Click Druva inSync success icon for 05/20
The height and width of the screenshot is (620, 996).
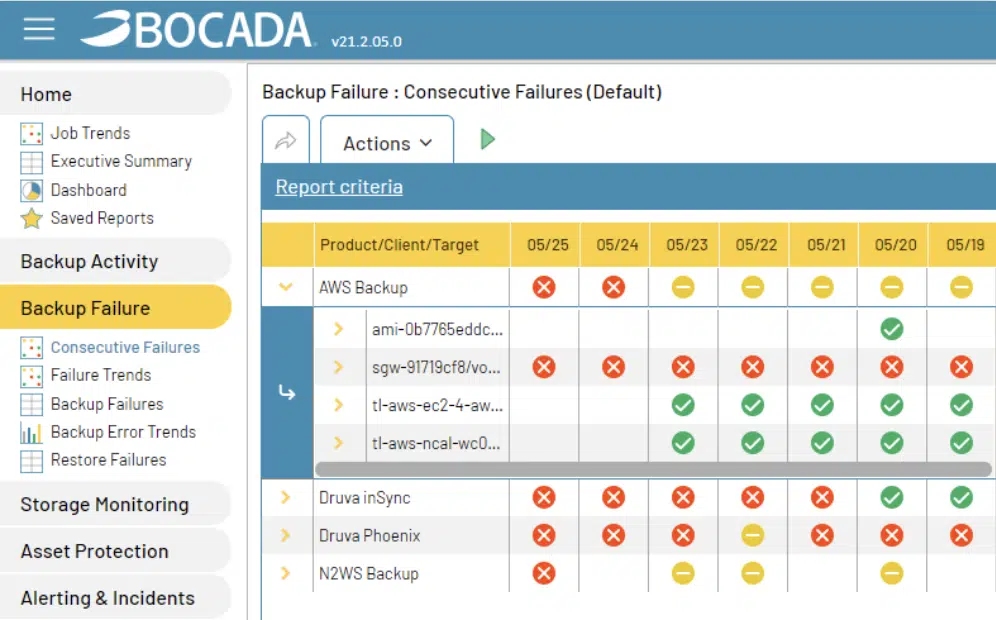coord(892,497)
